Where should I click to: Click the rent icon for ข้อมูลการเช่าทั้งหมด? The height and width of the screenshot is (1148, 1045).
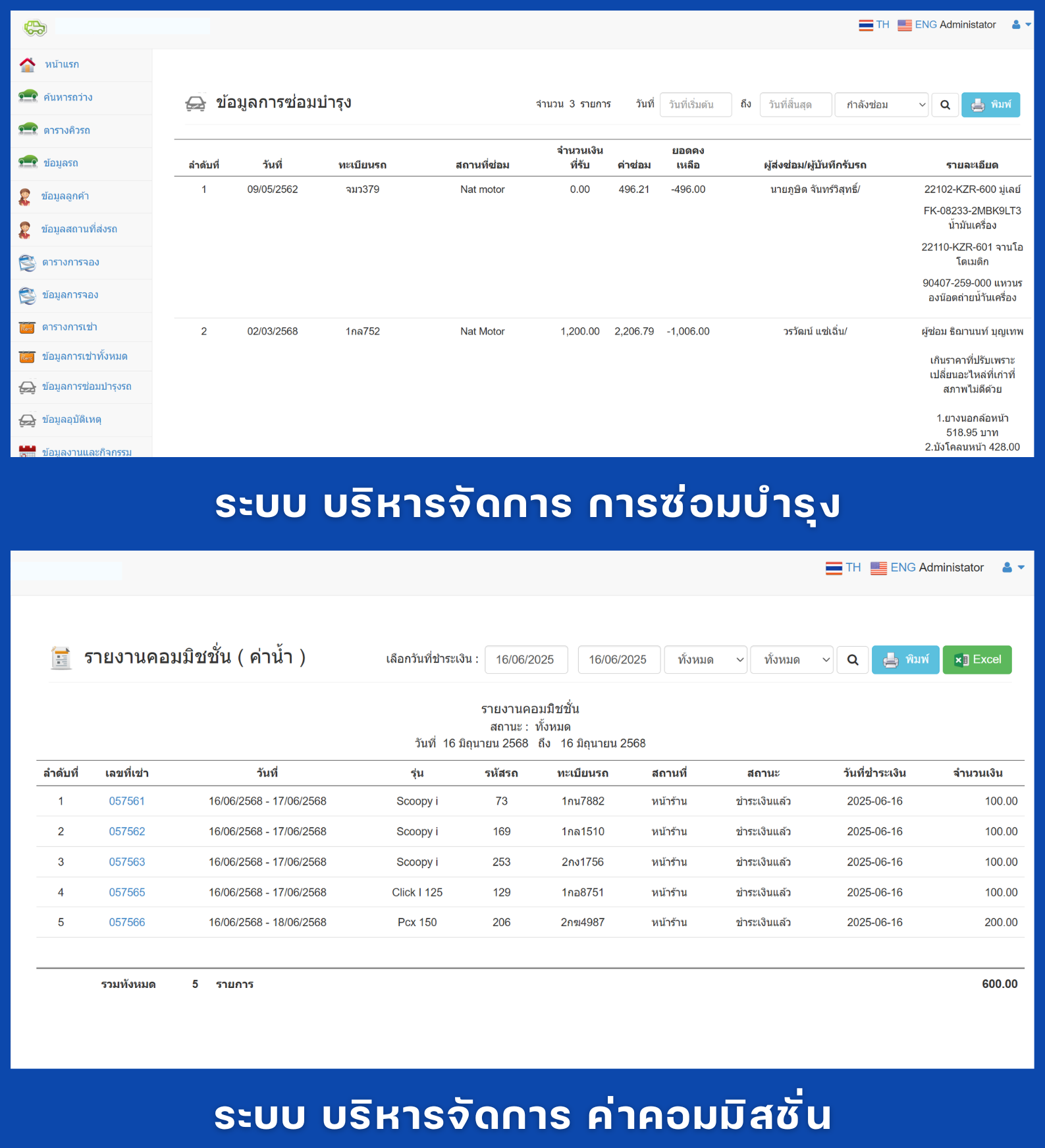pos(27,356)
